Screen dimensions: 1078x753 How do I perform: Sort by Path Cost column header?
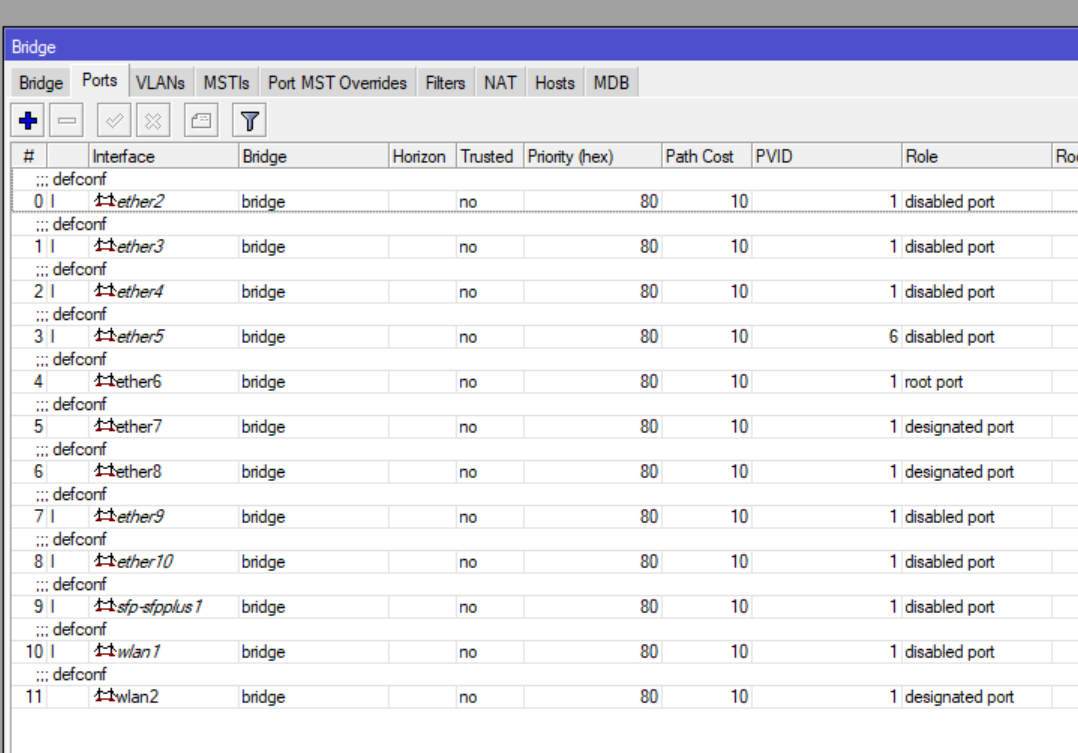(706, 156)
